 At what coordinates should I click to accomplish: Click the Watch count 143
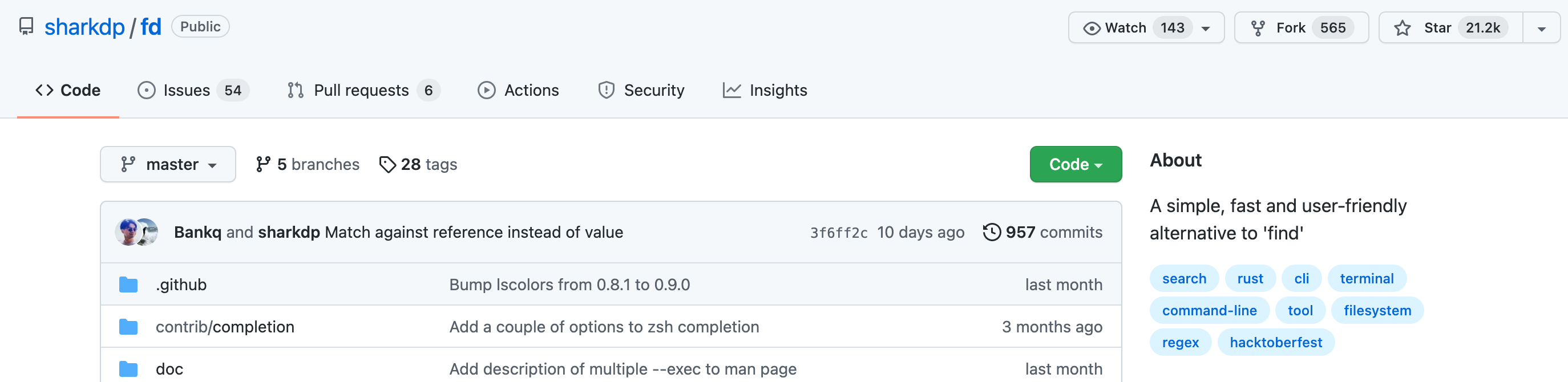(x=1172, y=28)
